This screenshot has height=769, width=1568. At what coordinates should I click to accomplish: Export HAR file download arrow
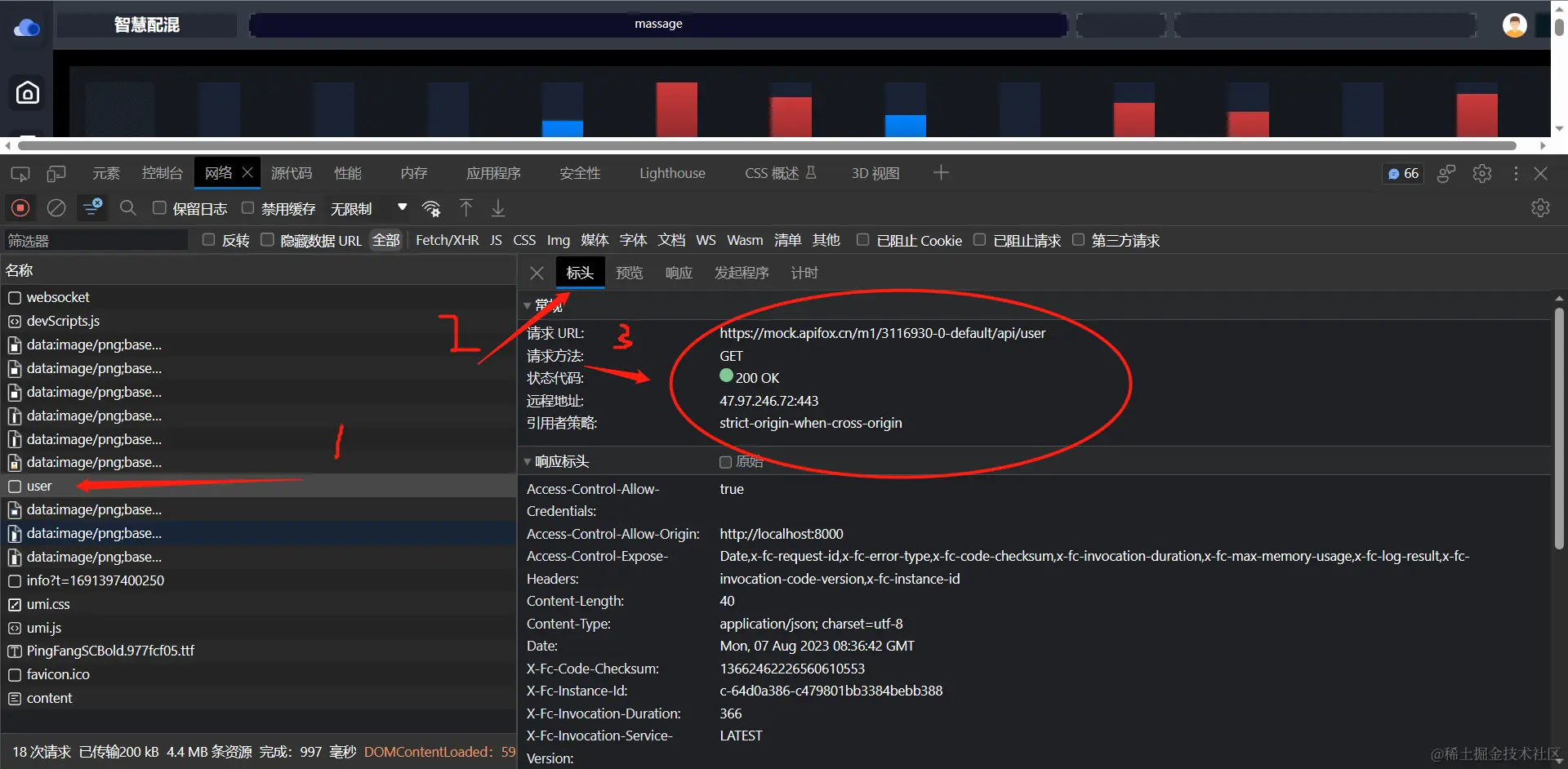pos(498,208)
